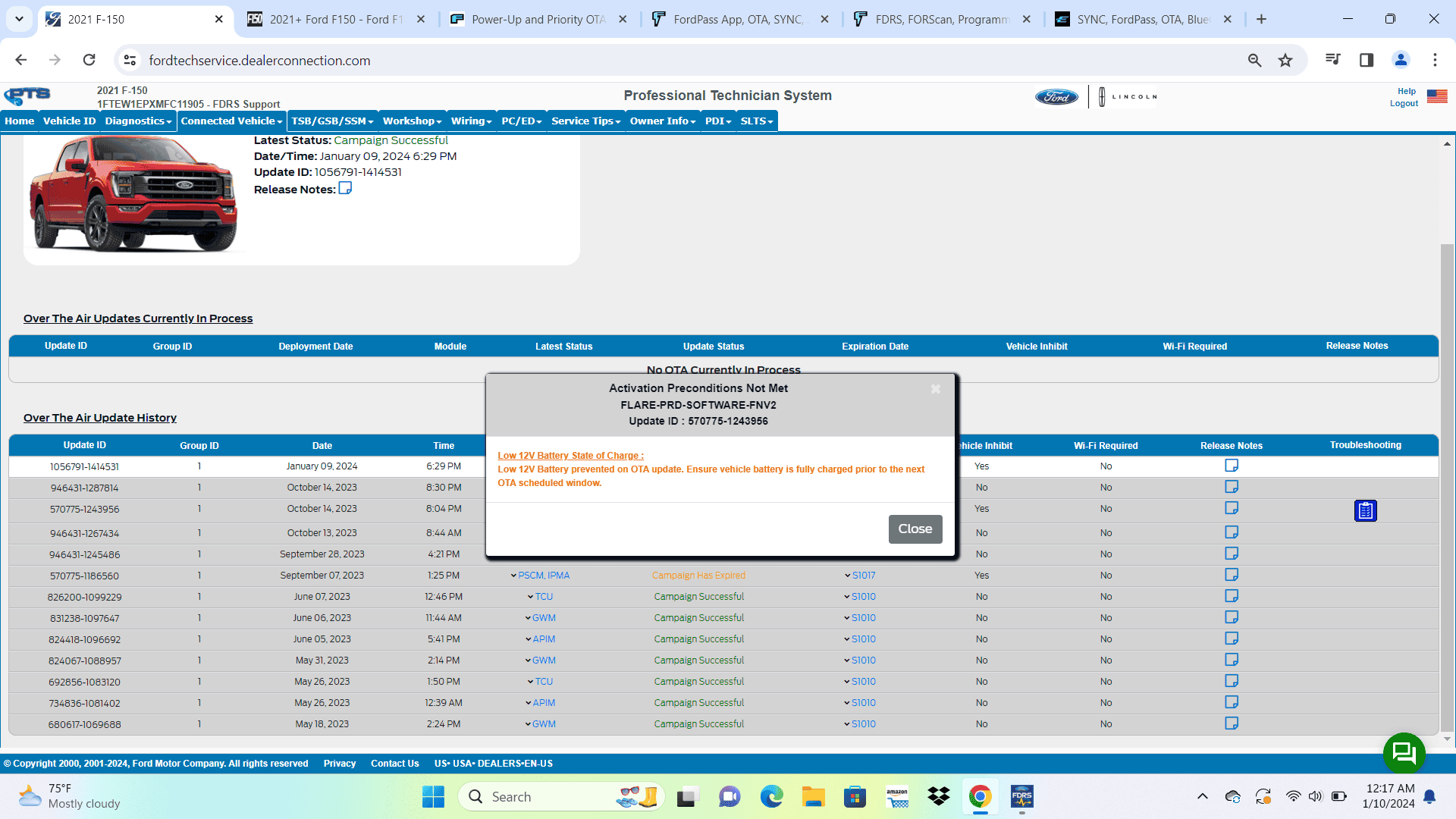The height and width of the screenshot is (819, 1456).
Task: Switch to Power-Up and Priority OTA tab
Action: click(538, 20)
